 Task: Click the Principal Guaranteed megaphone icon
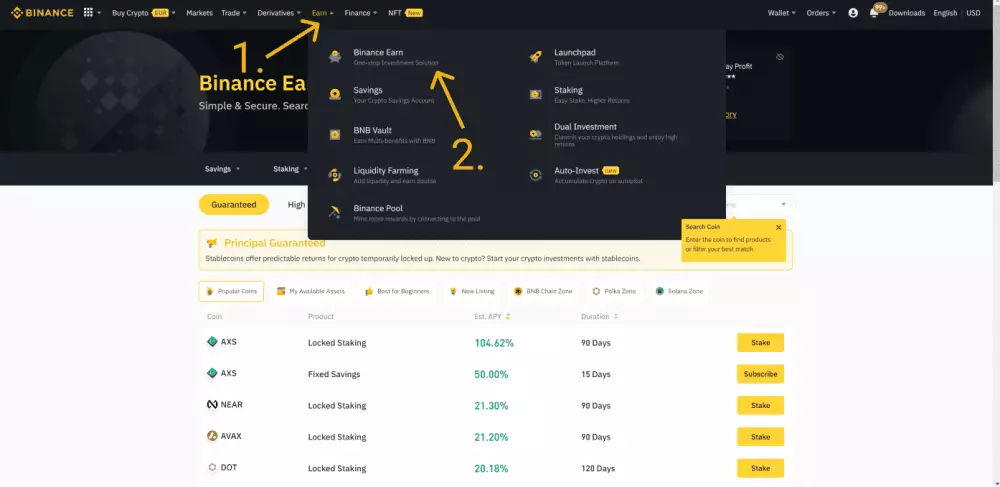tap(212, 243)
